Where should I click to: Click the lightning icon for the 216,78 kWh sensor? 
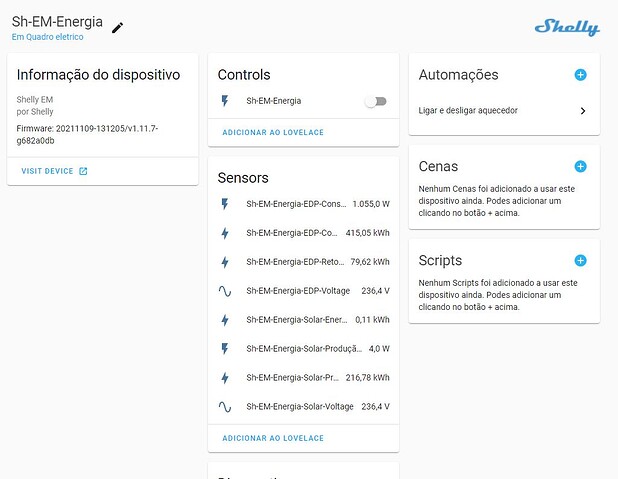click(x=225, y=378)
